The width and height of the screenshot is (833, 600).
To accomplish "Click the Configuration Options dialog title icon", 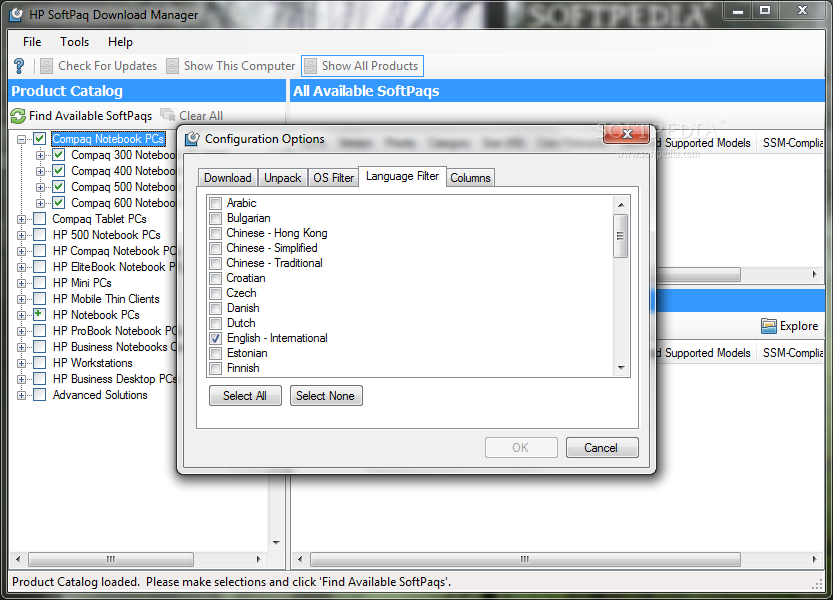I will point(192,139).
